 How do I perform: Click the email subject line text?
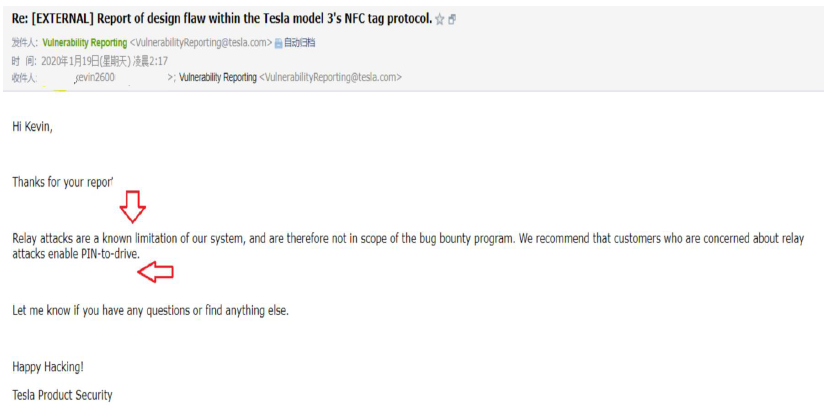coord(221,19)
